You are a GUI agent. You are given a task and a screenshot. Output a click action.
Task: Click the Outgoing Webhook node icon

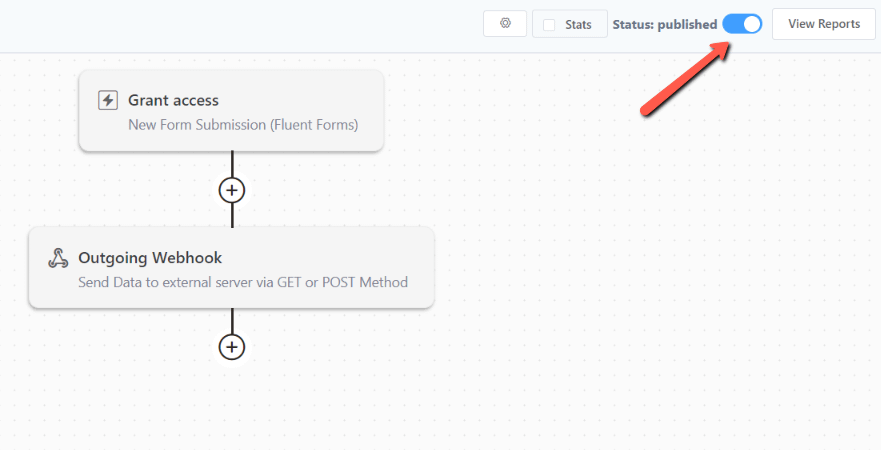coord(58,258)
